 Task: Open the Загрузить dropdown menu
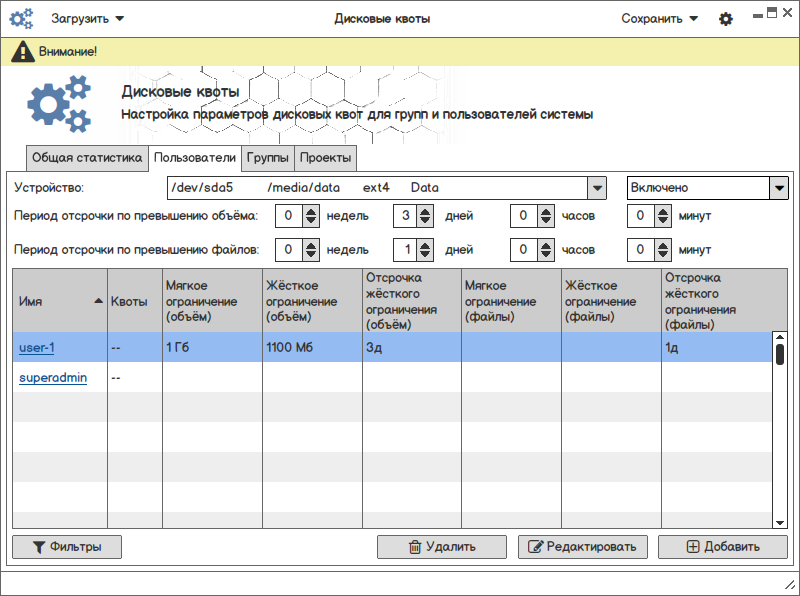click(88, 18)
